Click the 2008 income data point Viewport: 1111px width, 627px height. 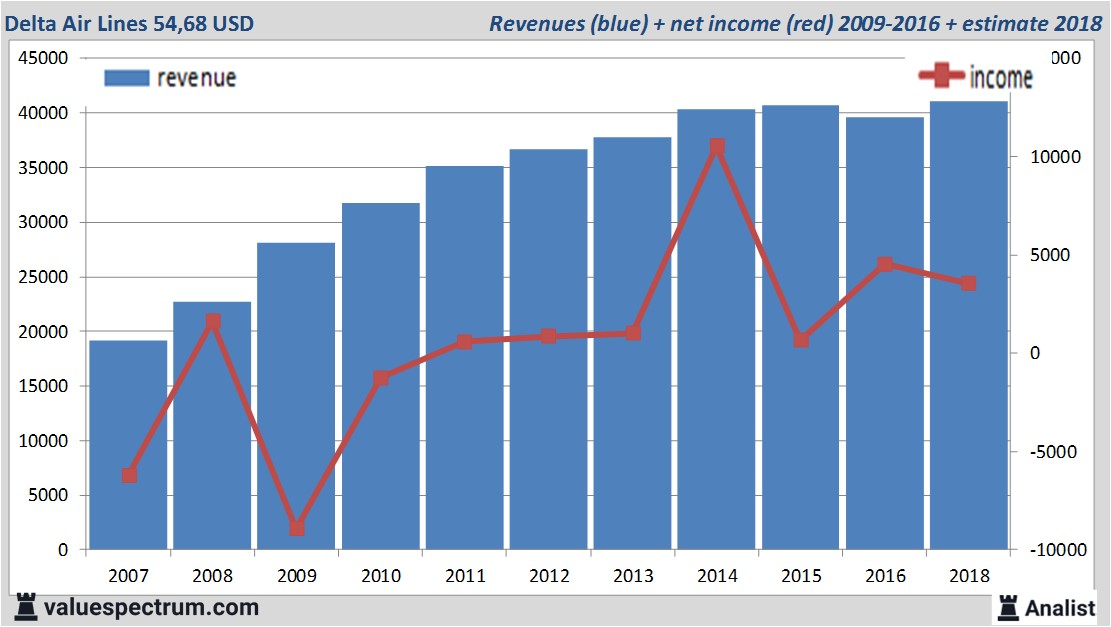click(x=213, y=322)
